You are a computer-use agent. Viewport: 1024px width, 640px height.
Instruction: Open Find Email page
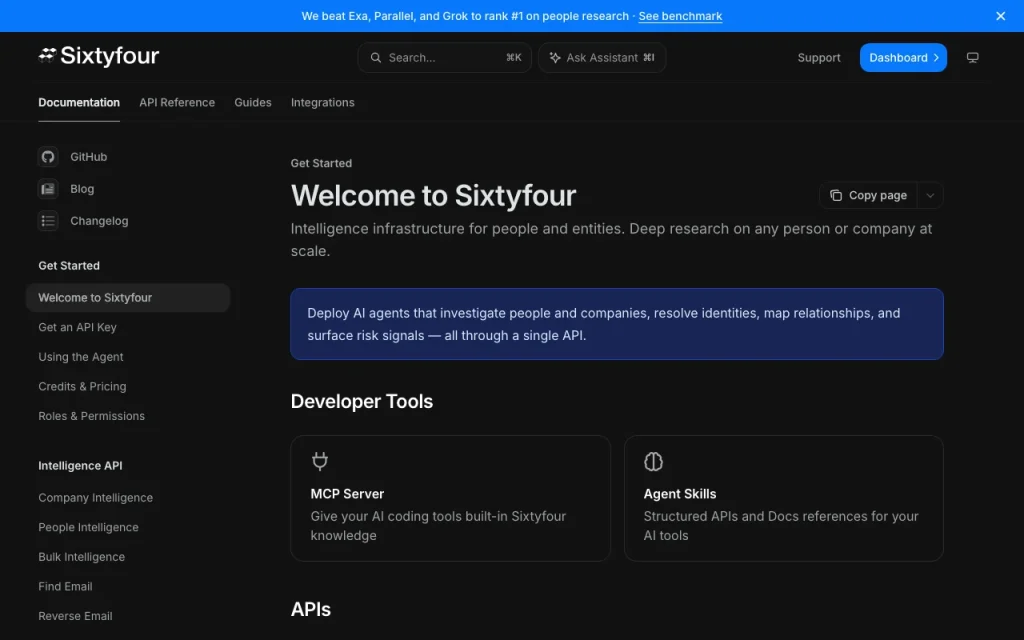[65, 586]
